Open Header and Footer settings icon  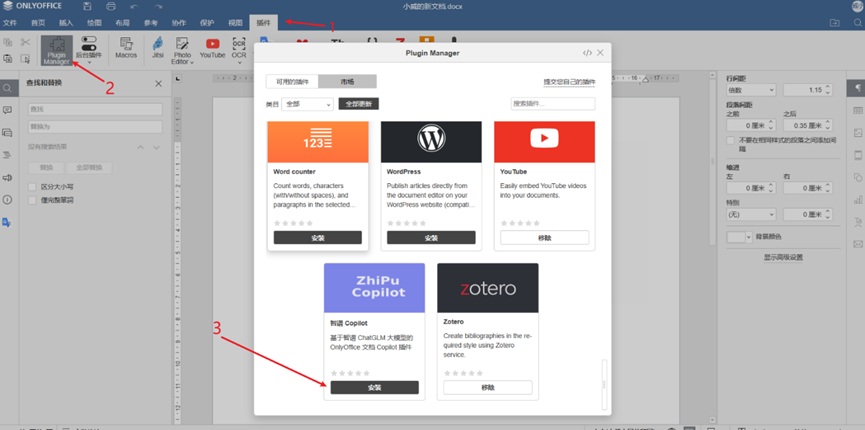point(857,155)
